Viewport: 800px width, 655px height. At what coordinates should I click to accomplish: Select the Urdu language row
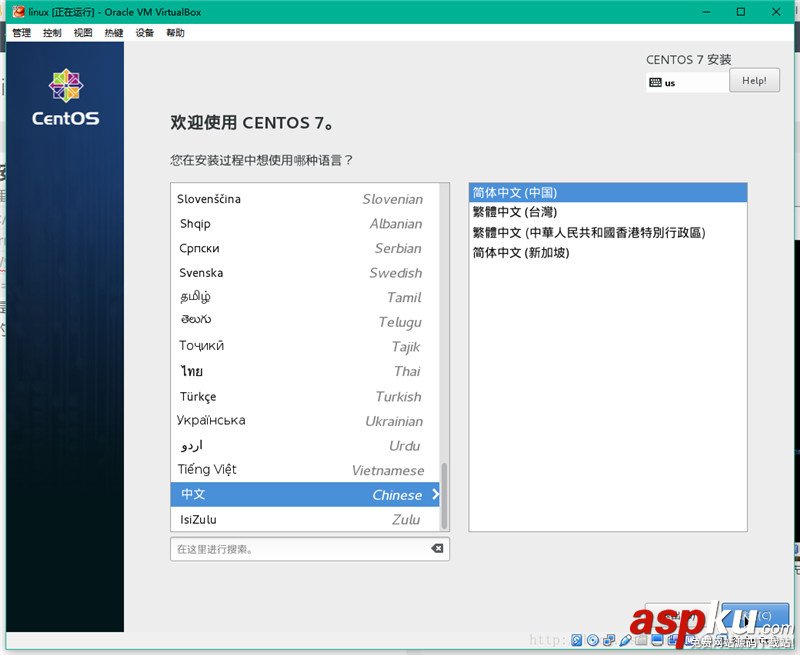pos(305,445)
